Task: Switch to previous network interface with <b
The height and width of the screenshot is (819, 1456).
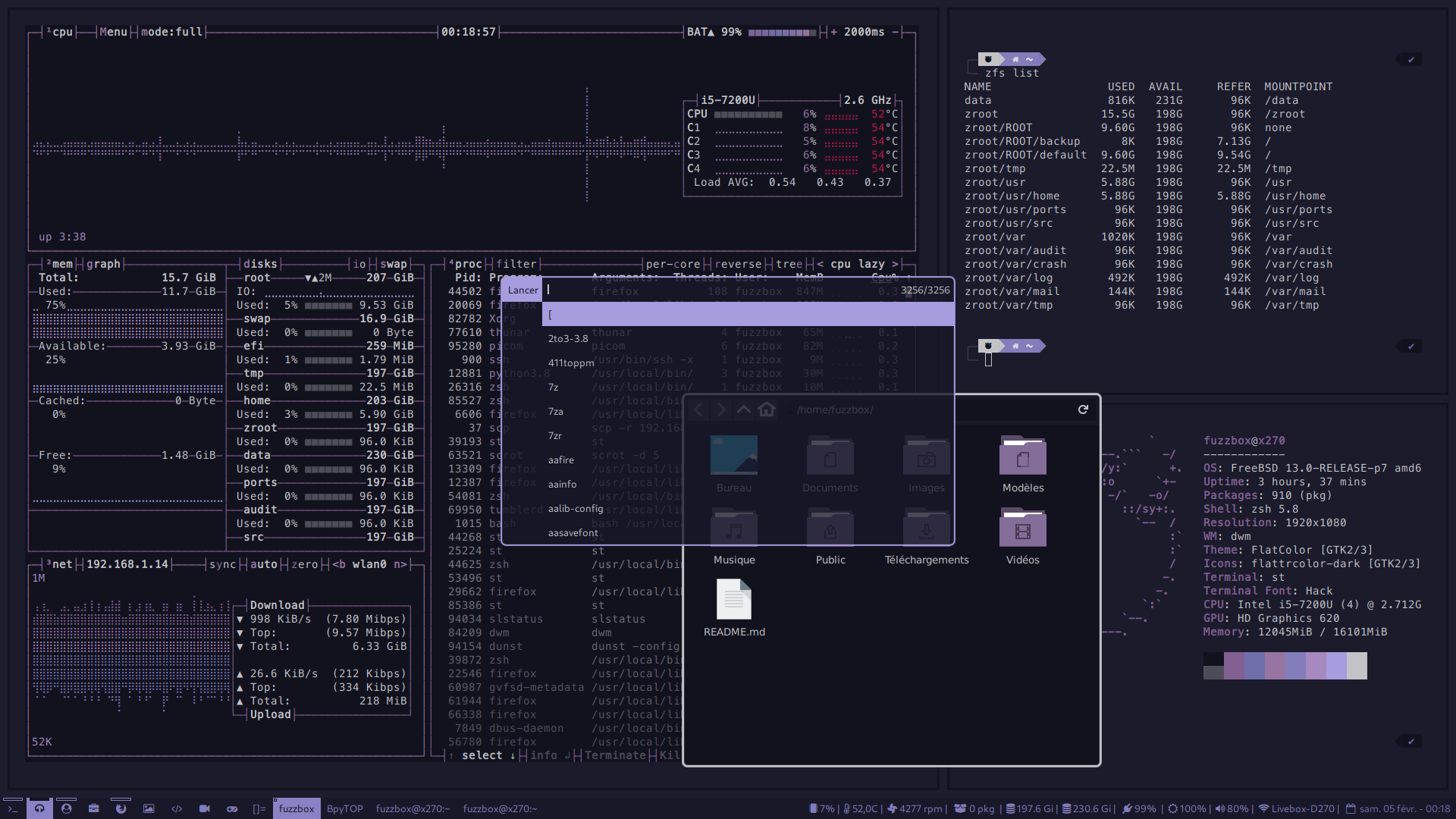Action: [338, 564]
